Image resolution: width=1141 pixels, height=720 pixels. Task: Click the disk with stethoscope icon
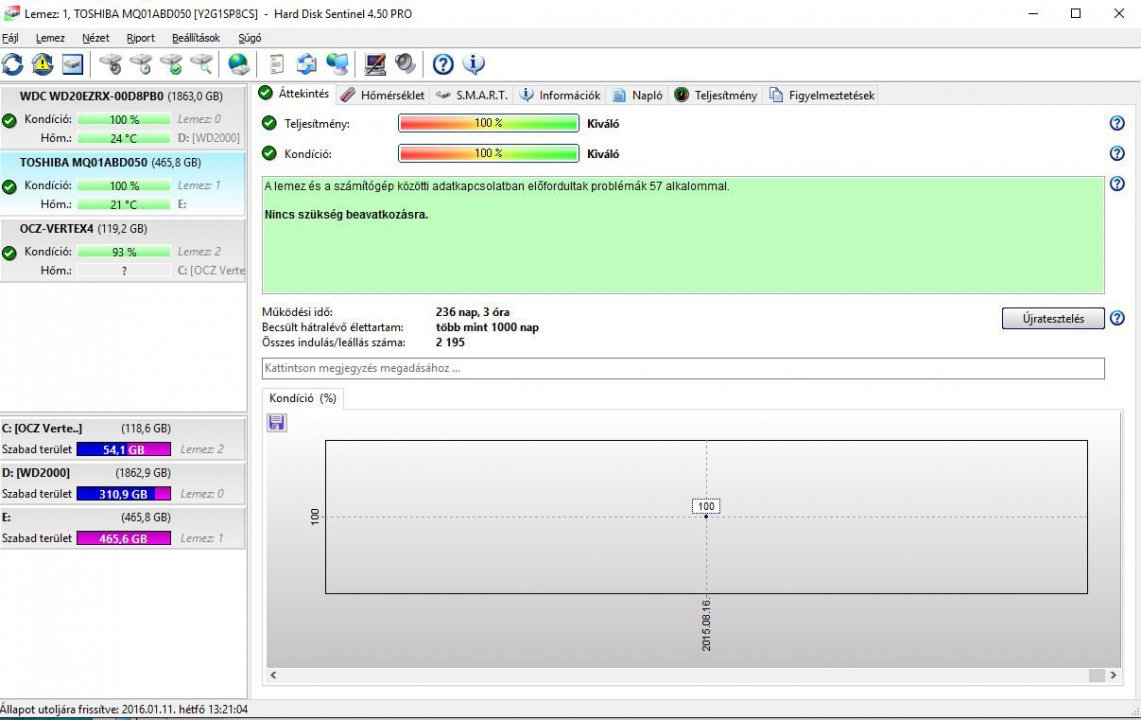111,65
